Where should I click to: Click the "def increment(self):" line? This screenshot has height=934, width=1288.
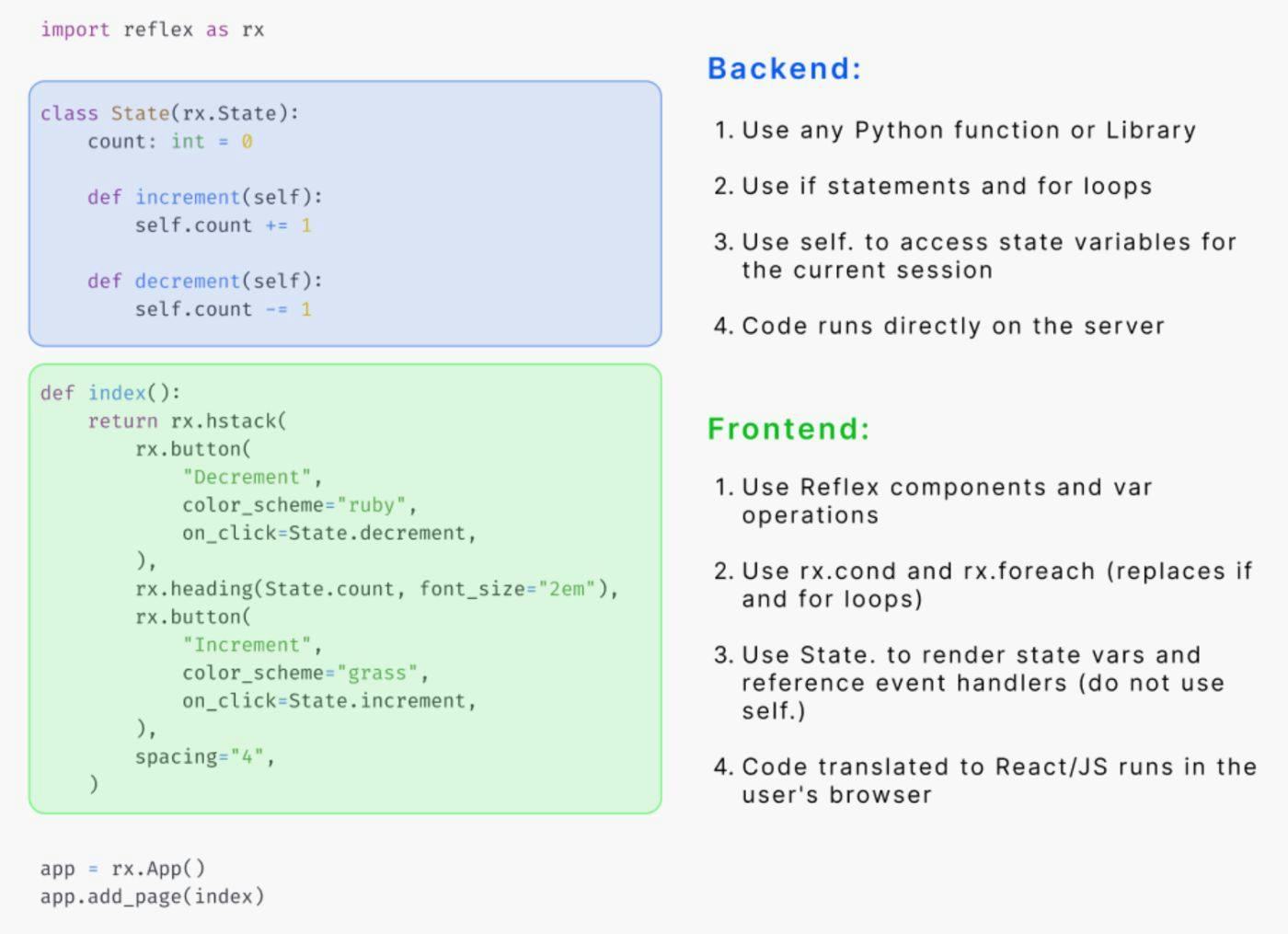(204, 197)
